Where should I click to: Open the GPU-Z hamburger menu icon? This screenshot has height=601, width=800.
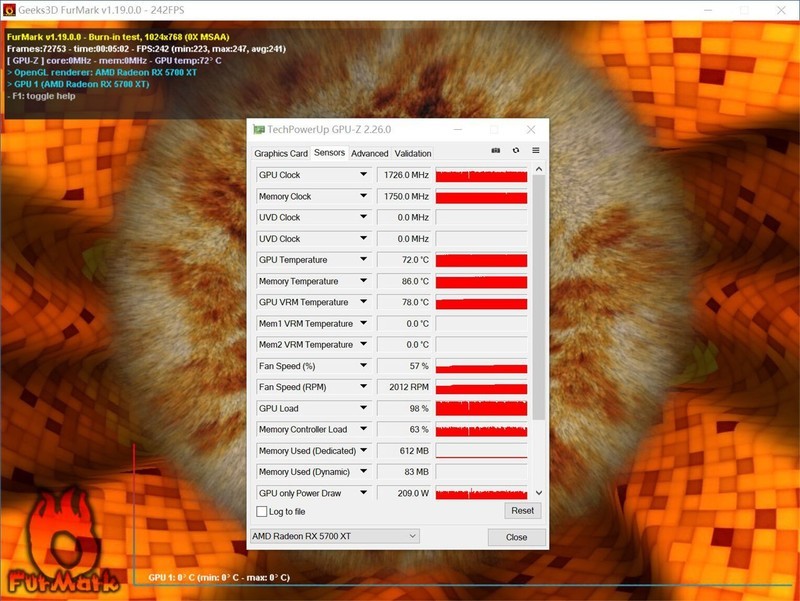[536, 151]
